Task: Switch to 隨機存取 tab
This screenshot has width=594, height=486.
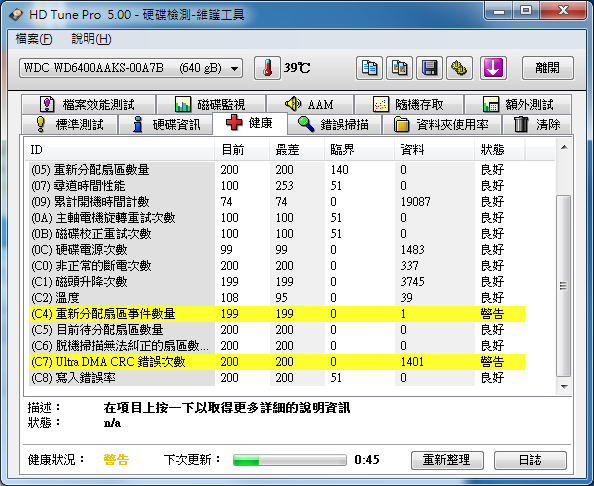Action: coord(409,104)
